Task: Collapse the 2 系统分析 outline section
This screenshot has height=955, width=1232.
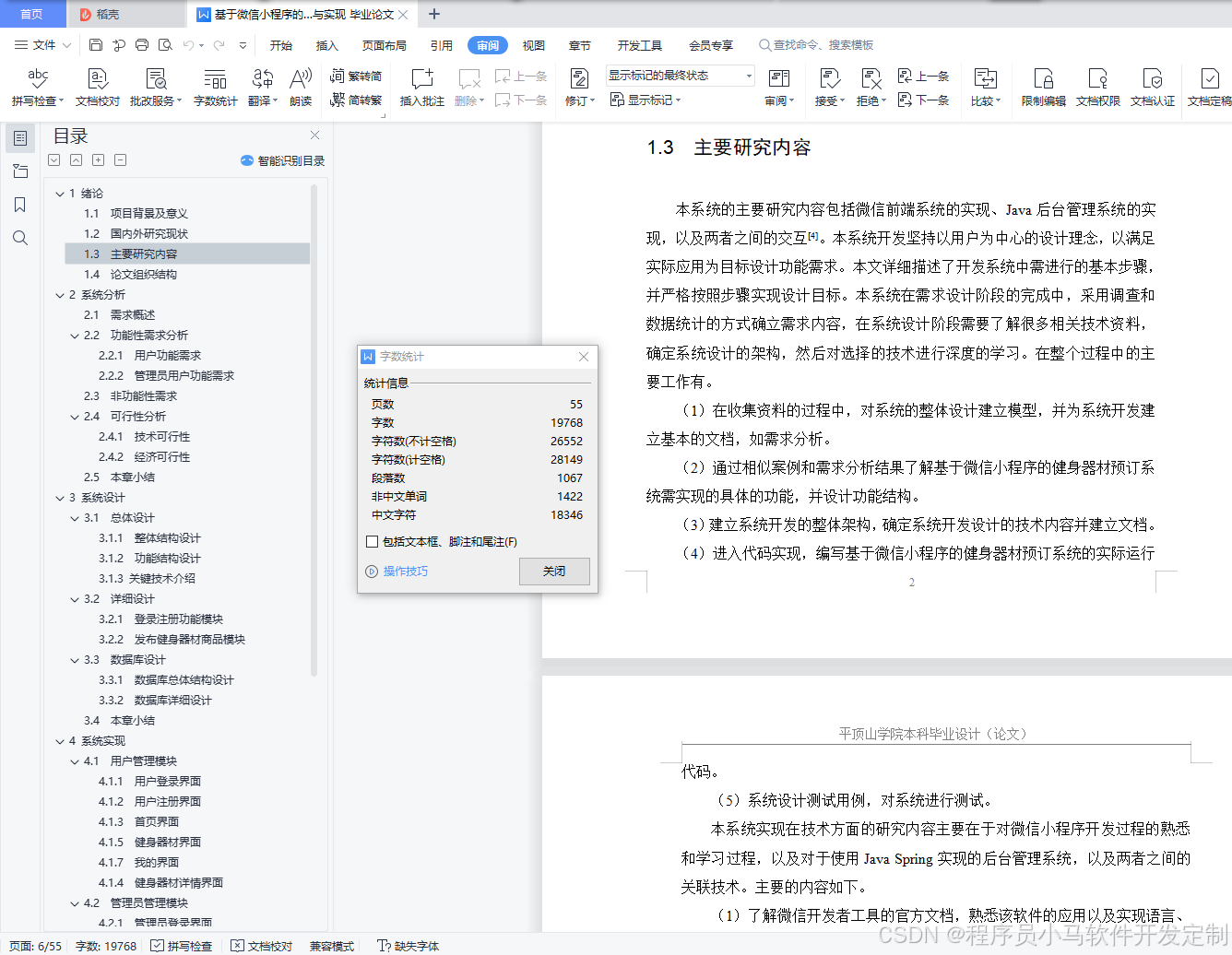Action: pos(59,294)
